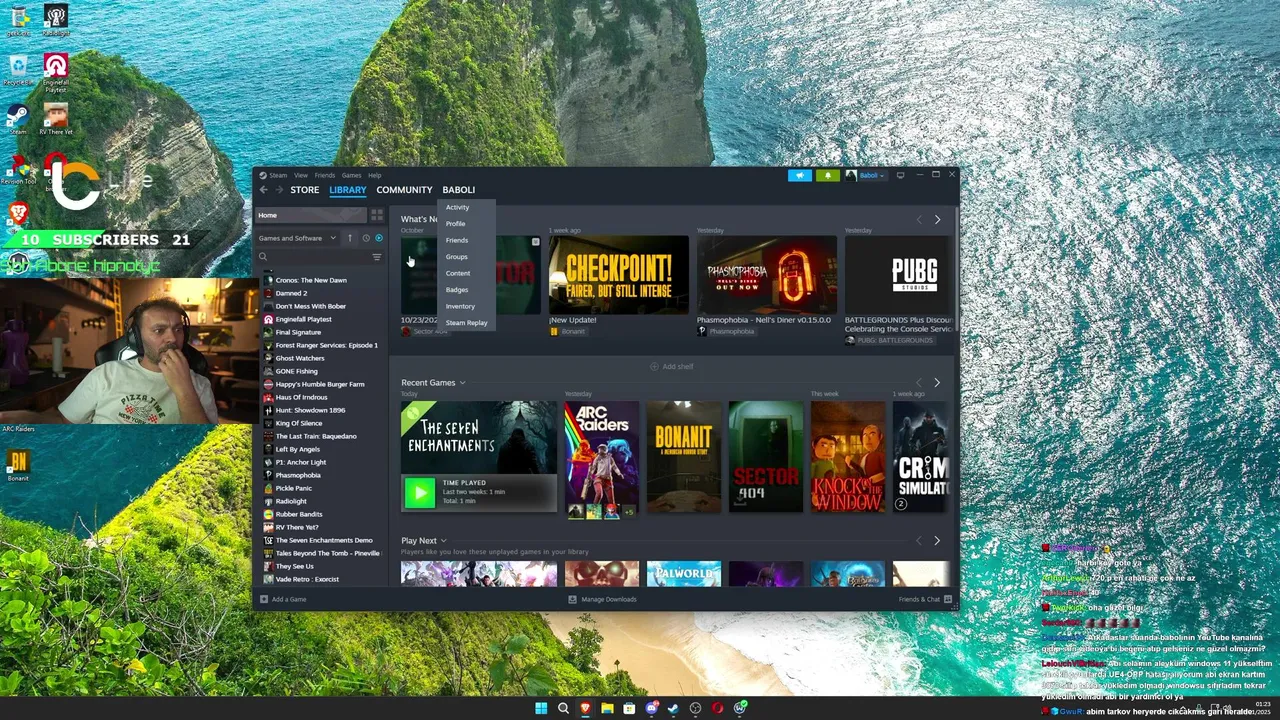
Task: Open Discord from the taskbar
Action: click(651, 708)
